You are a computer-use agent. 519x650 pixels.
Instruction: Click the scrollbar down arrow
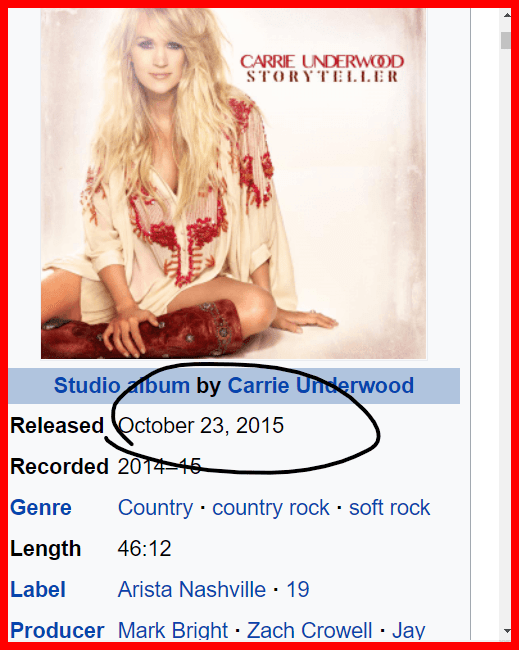(507, 631)
